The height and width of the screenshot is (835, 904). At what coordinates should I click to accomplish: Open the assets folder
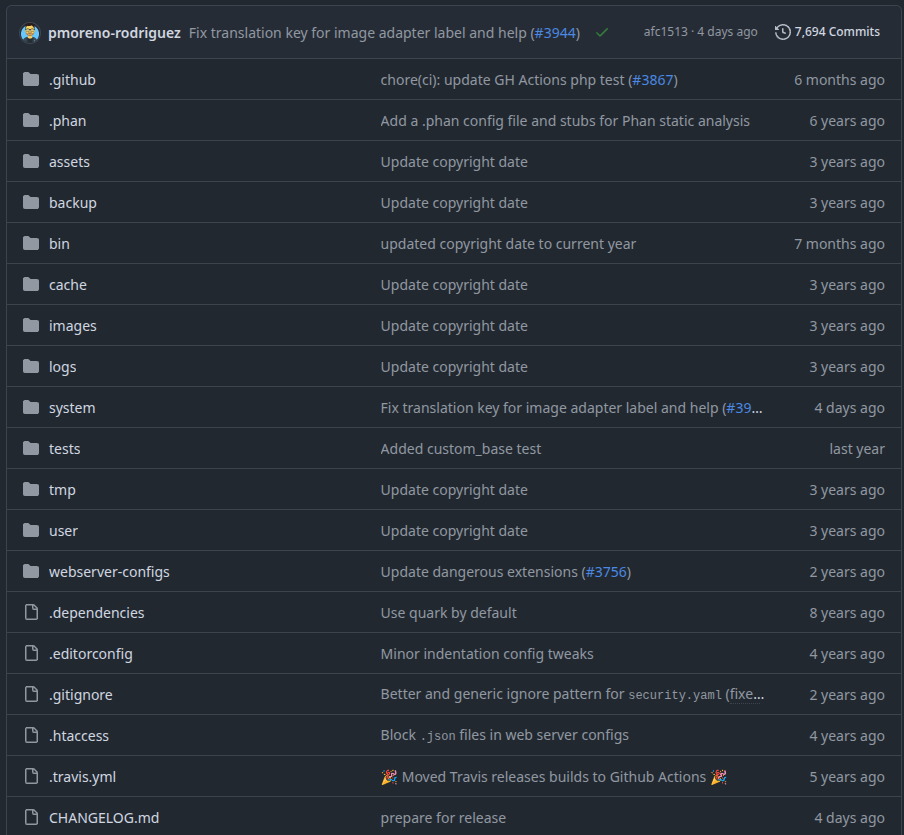pos(69,162)
